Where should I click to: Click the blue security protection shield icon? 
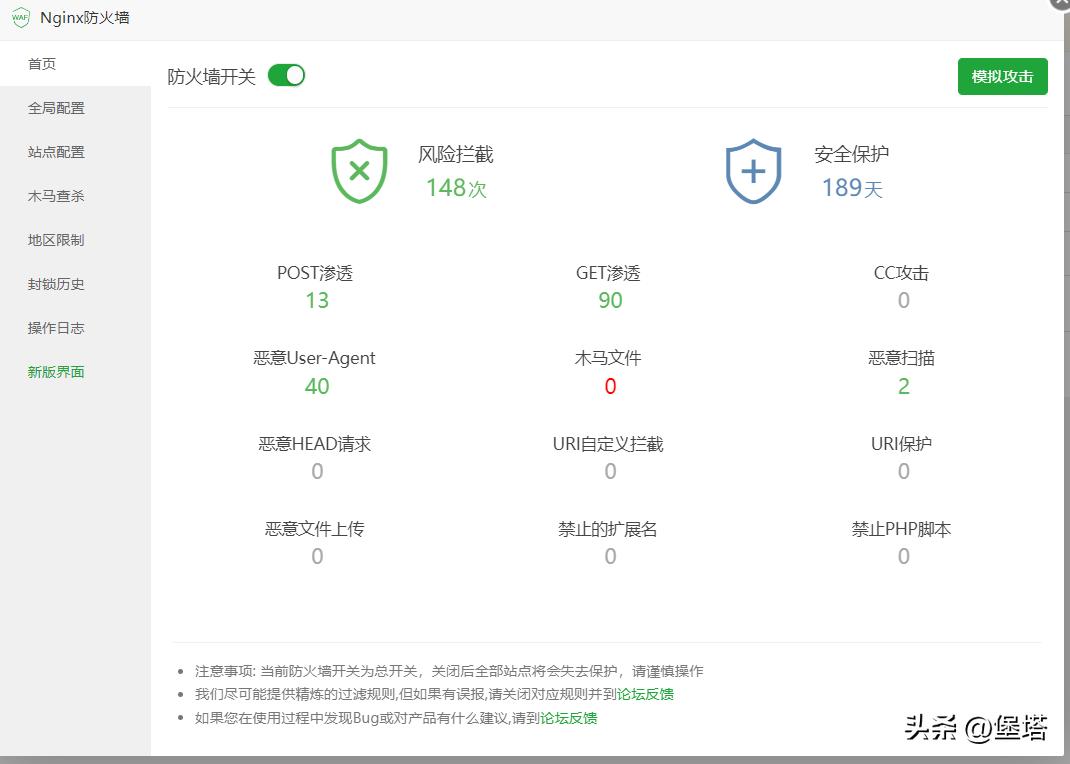(x=753, y=171)
